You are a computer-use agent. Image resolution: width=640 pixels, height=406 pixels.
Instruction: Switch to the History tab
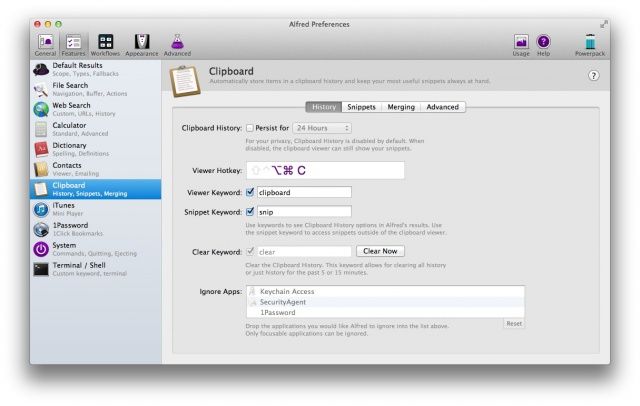pyautogui.click(x=324, y=107)
